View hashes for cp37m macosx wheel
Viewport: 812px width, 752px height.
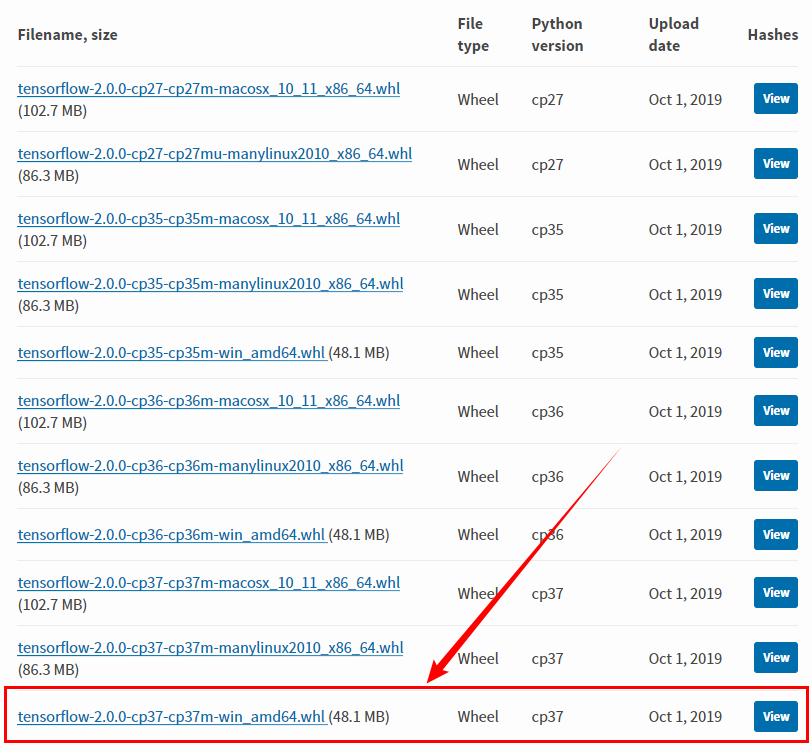point(776,592)
